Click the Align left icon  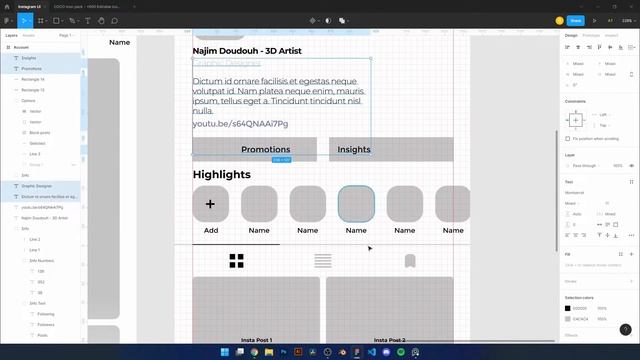[x=567, y=47]
